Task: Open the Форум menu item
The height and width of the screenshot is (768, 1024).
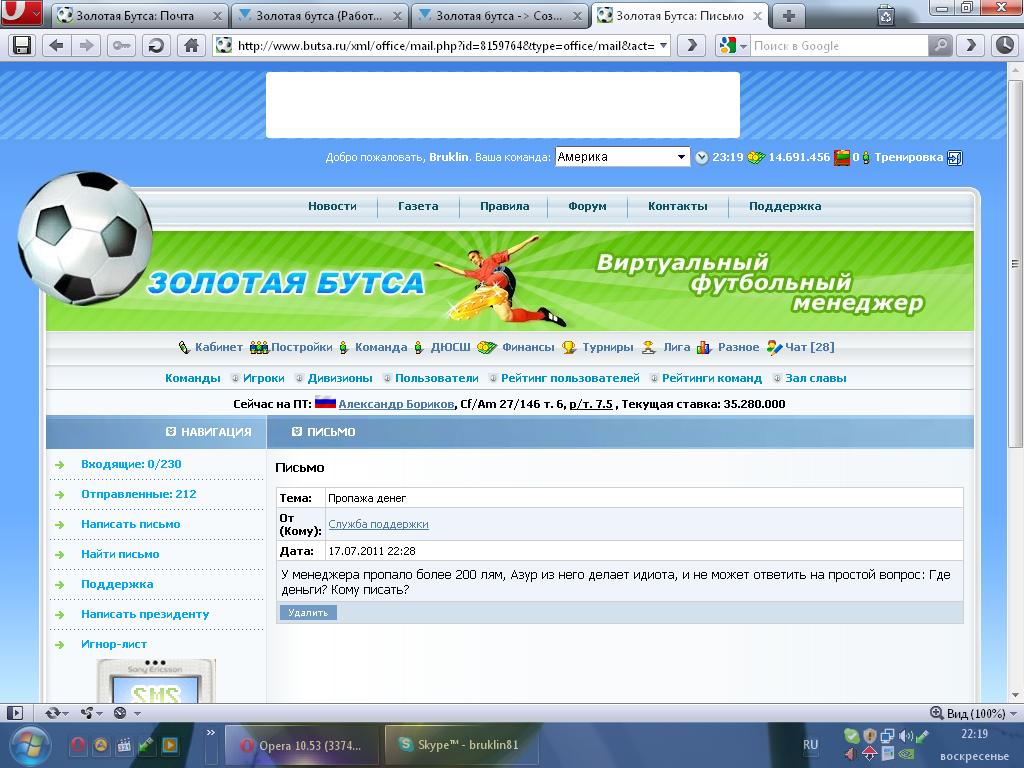Action: tap(587, 206)
